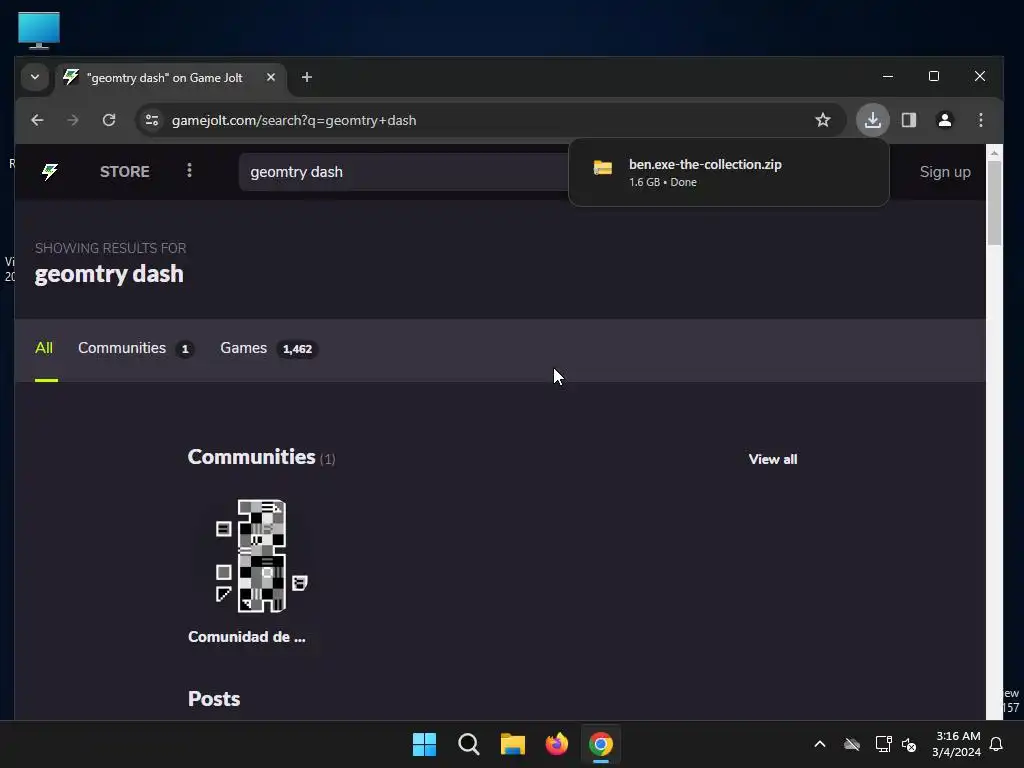Open ben.exe-the-collection.zip download entry

728,172
